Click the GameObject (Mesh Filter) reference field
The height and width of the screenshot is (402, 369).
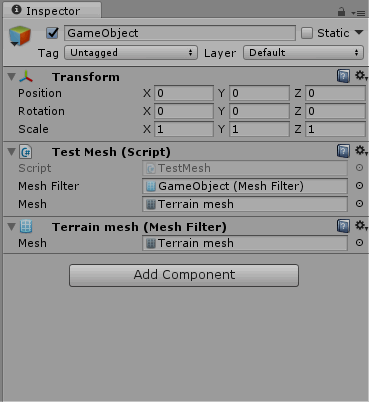tap(245, 186)
